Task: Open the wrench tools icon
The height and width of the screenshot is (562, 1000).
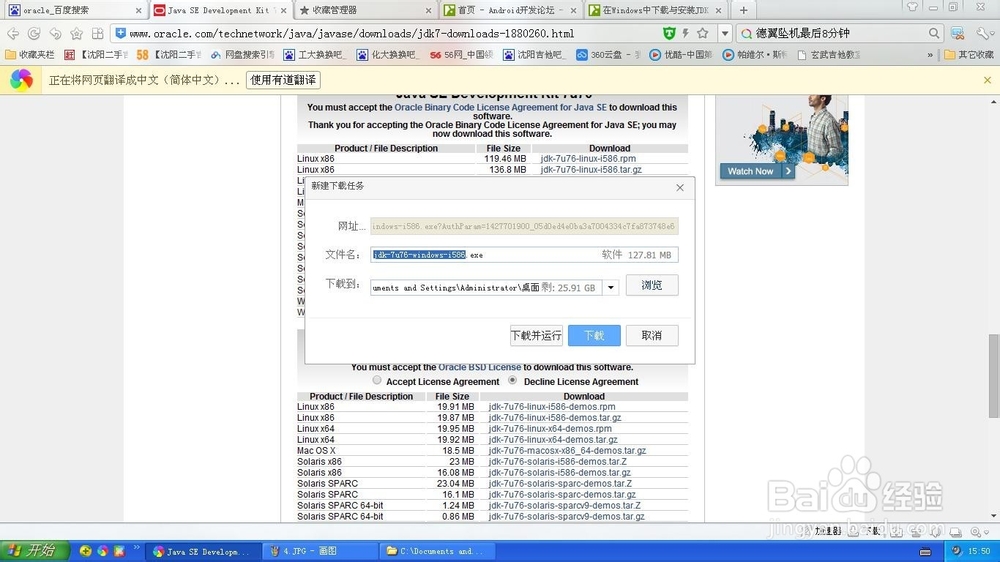Action: pos(983,33)
